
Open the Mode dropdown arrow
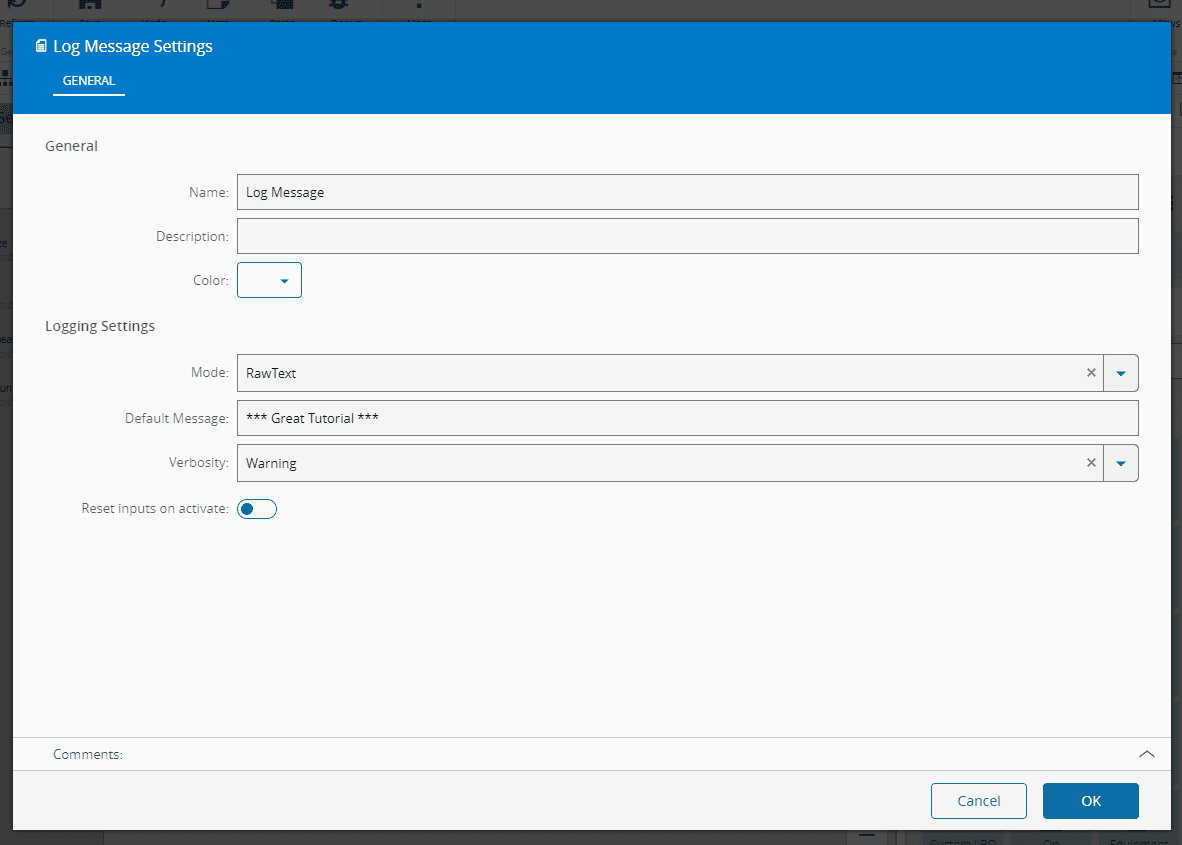[1121, 373]
